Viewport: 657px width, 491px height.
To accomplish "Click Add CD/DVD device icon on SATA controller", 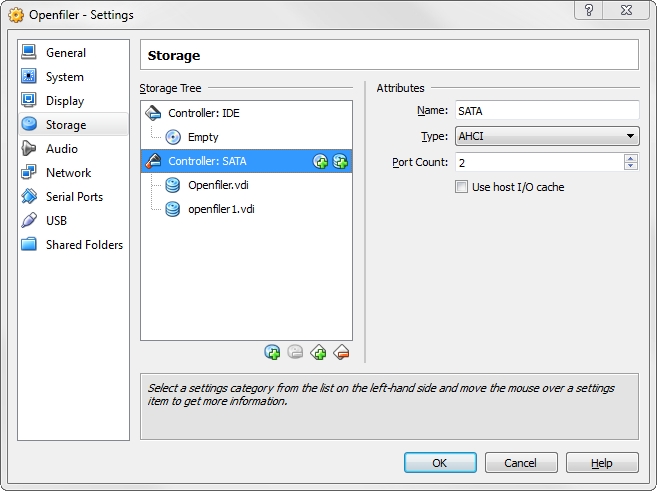I will click(x=321, y=161).
